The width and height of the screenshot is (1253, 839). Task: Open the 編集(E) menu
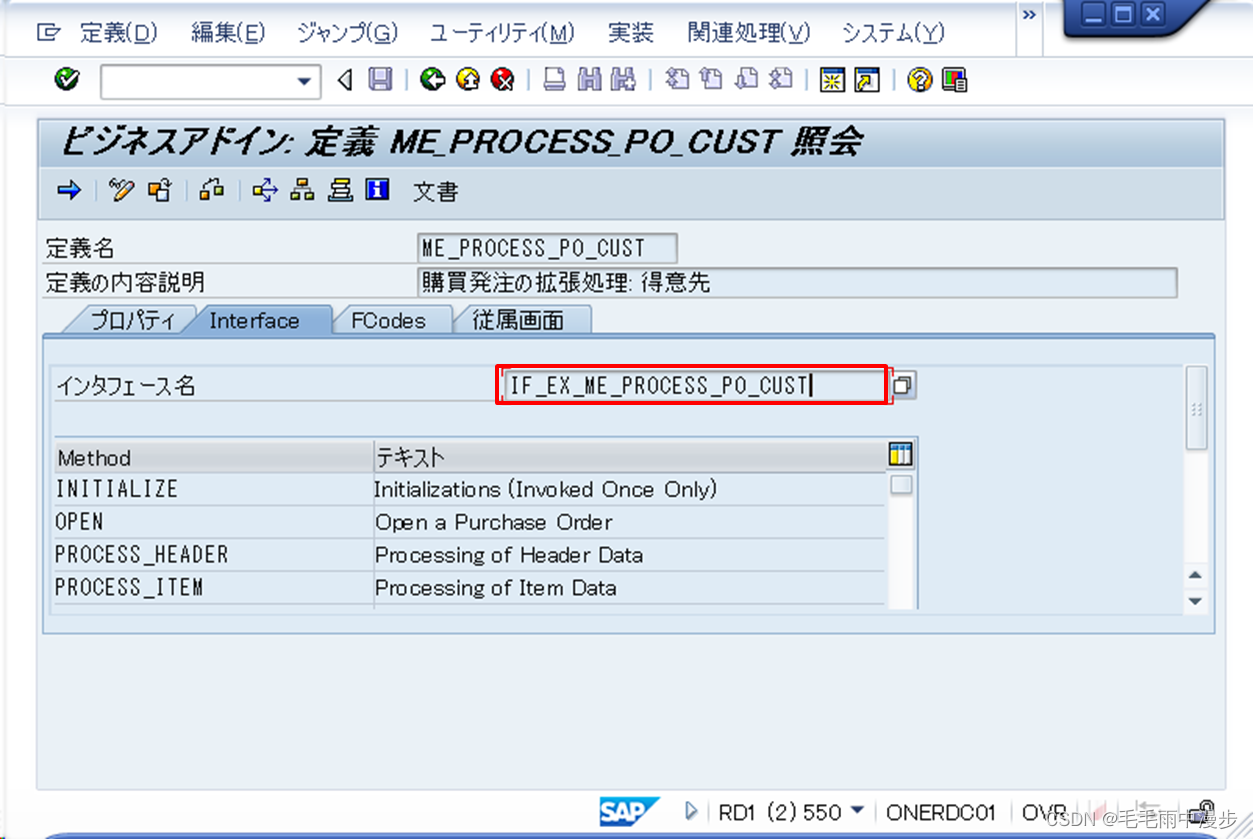(x=228, y=33)
